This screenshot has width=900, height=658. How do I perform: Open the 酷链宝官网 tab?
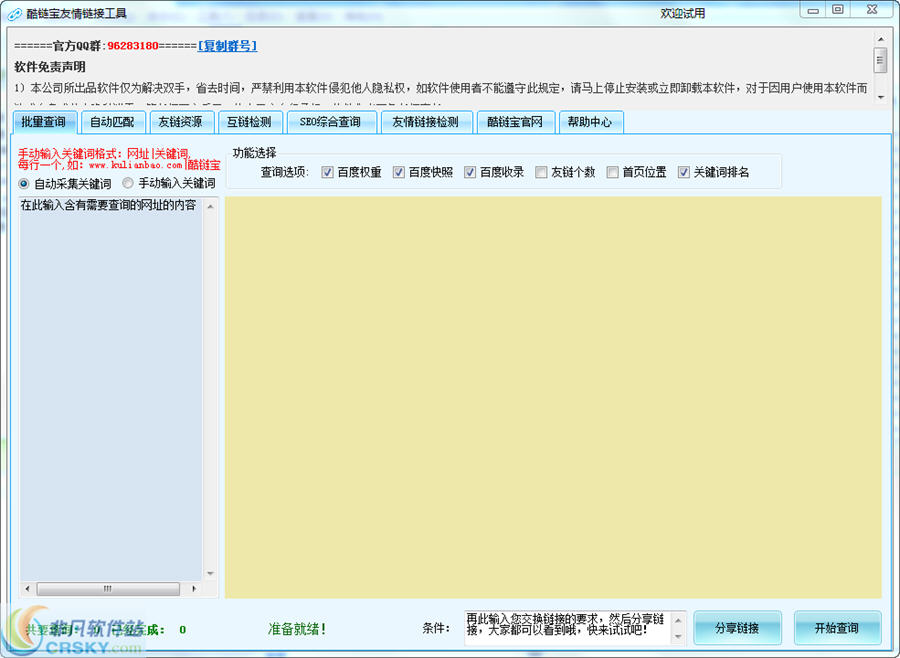[515, 122]
